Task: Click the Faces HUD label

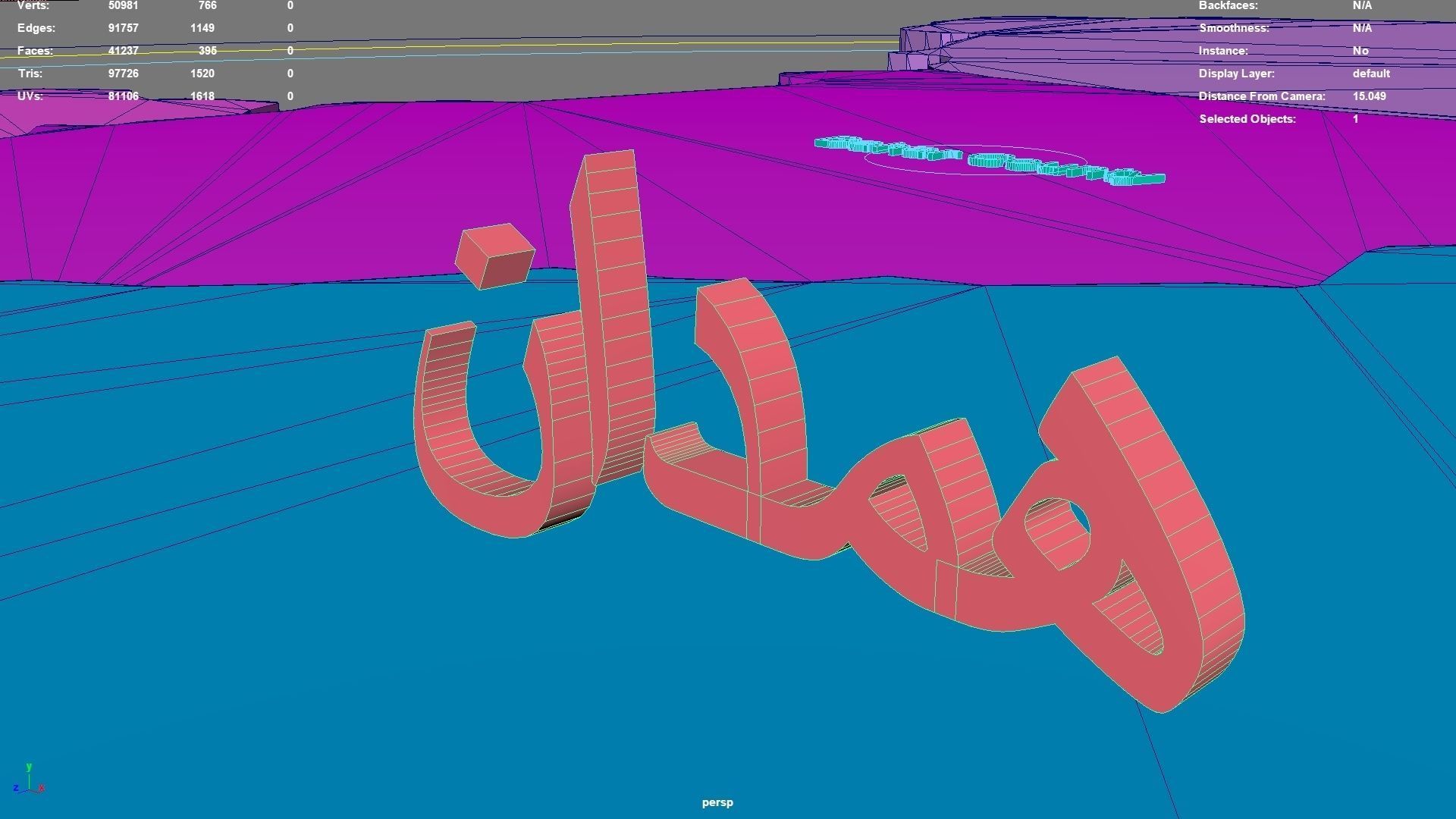Action: [35, 51]
